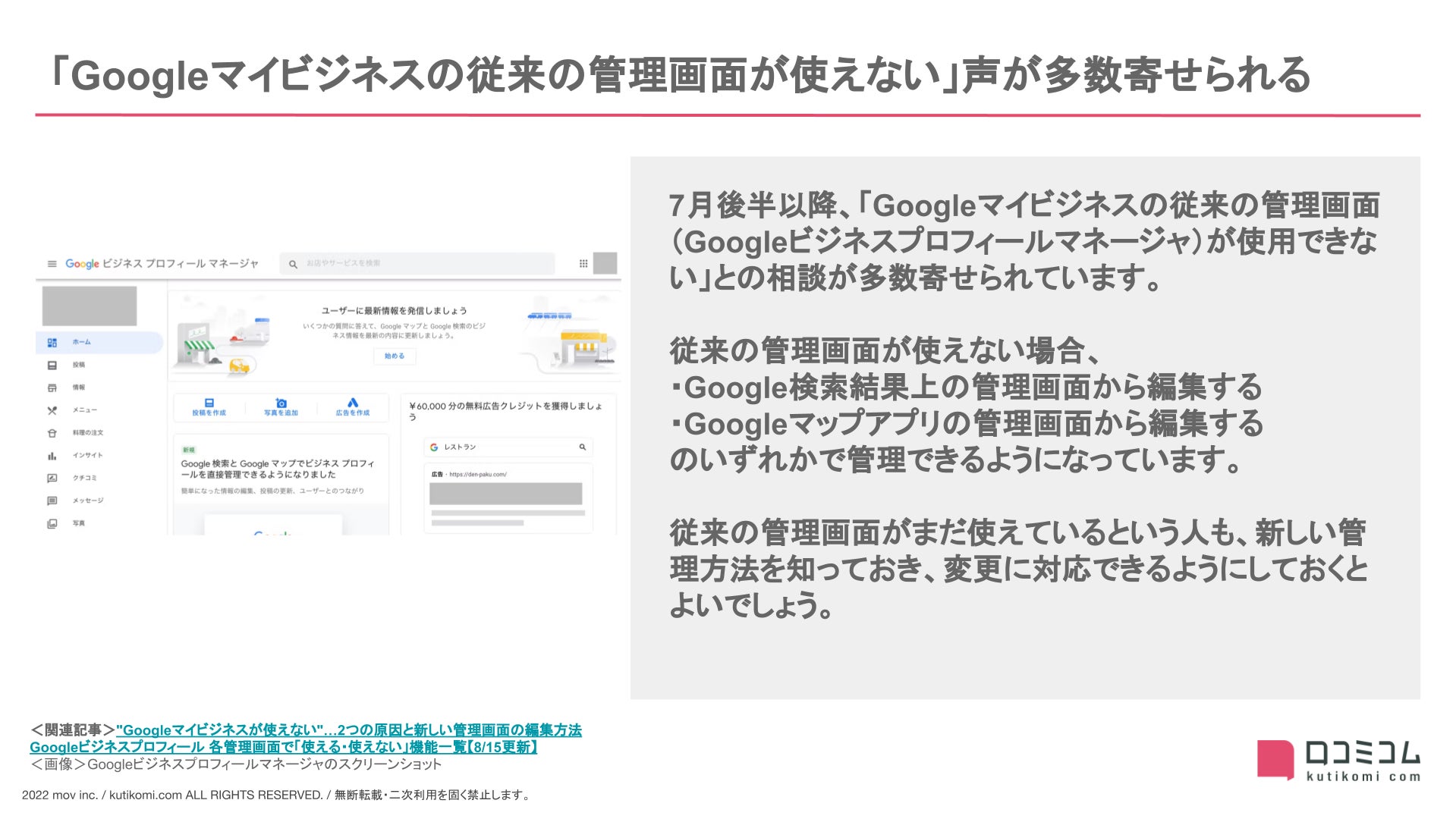Focus the お店やサービスを検索 search field

[x=417, y=263]
